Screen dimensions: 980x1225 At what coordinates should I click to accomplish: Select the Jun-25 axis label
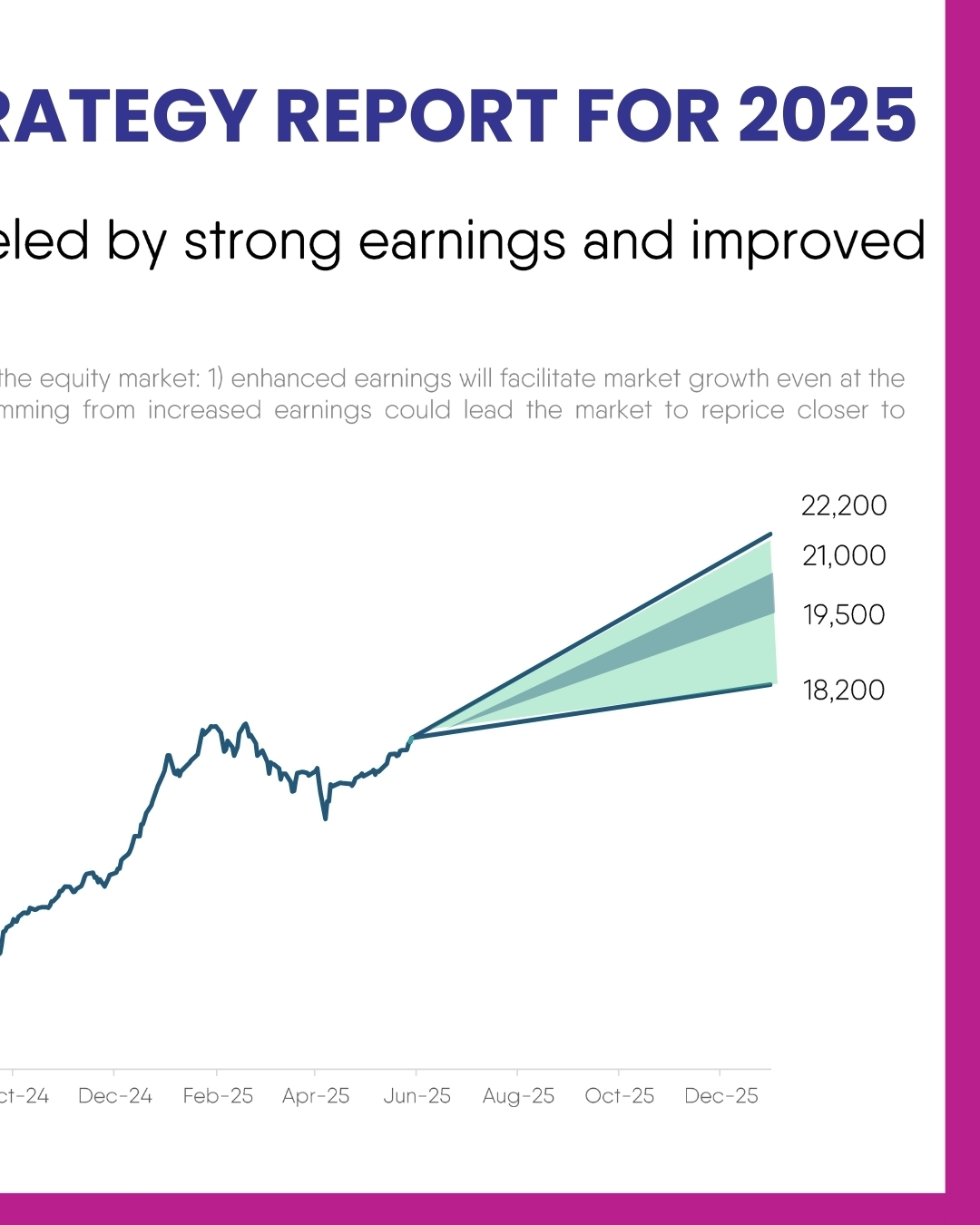(416, 1096)
